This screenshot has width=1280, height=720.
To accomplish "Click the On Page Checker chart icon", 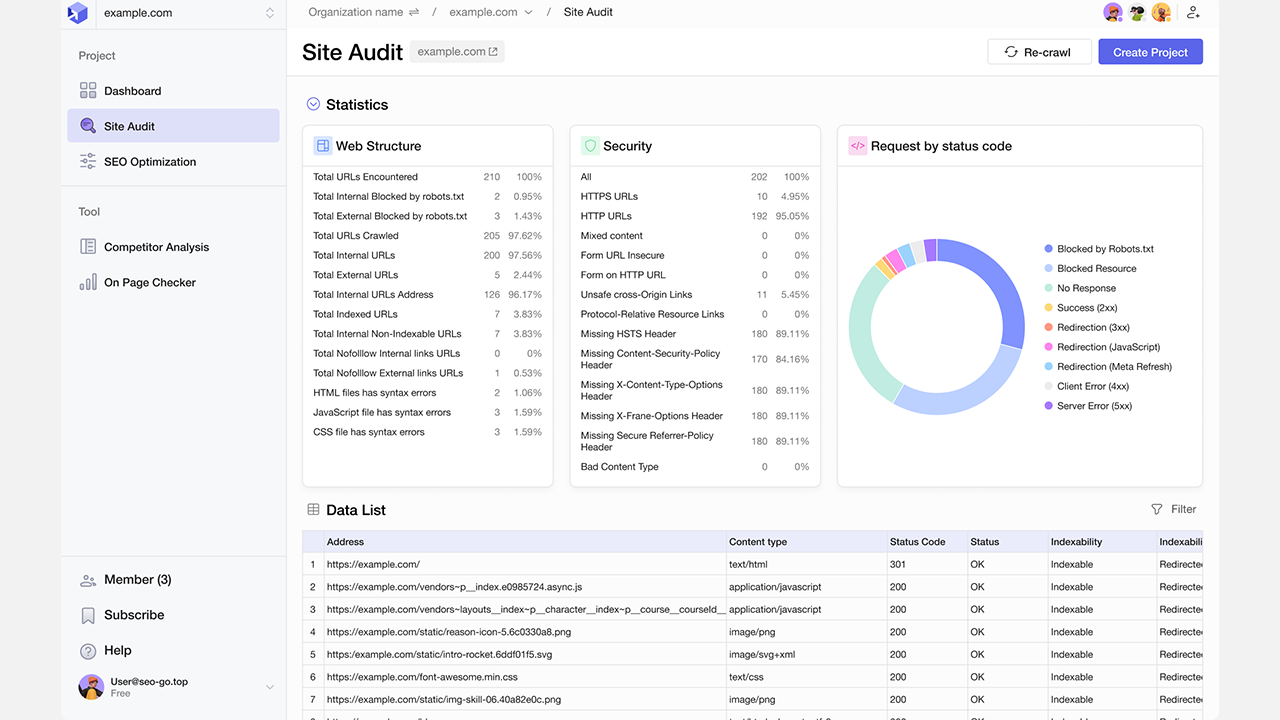I will [x=88, y=283].
